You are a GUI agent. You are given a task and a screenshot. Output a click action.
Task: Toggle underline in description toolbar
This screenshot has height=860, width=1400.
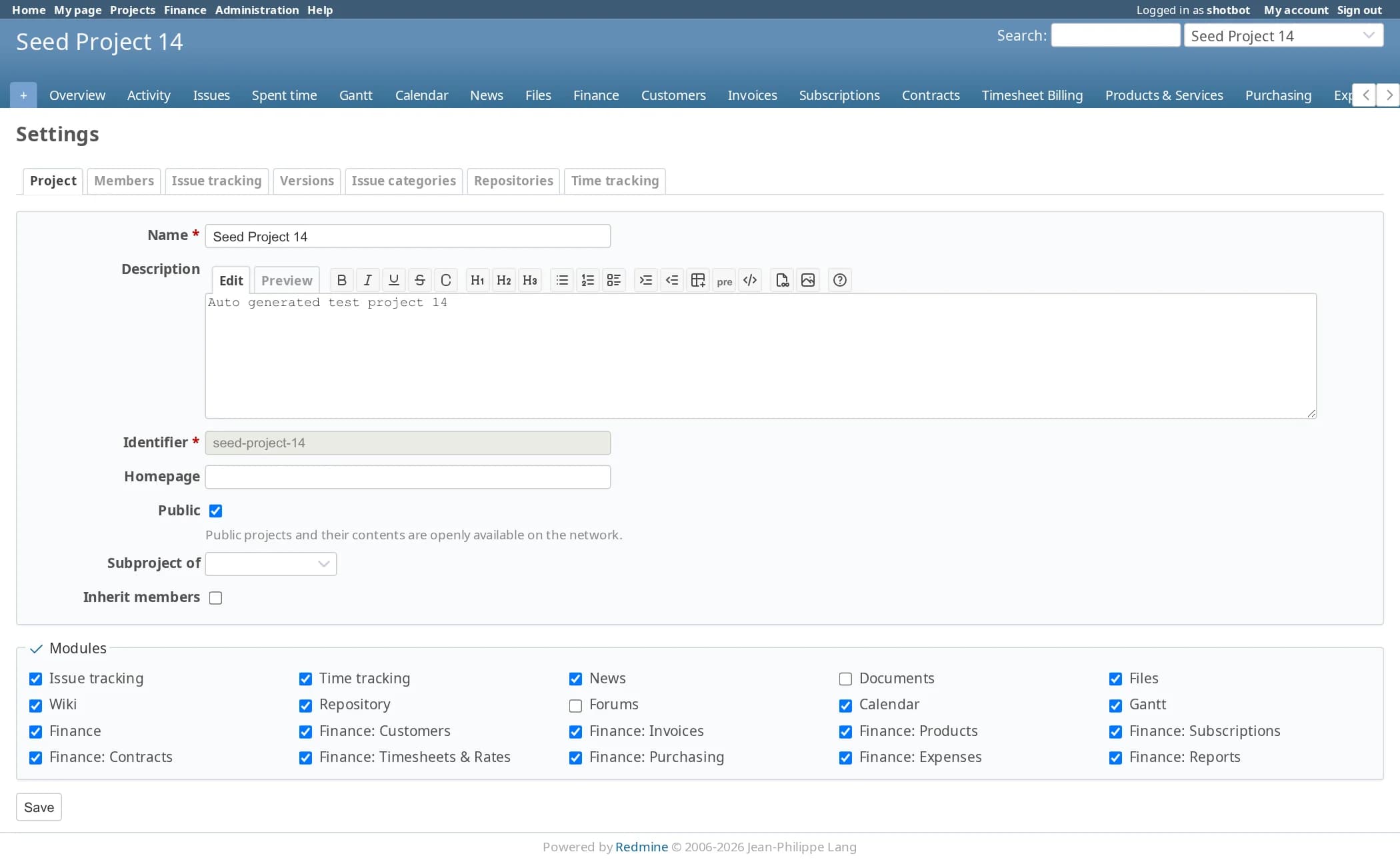click(x=394, y=280)
